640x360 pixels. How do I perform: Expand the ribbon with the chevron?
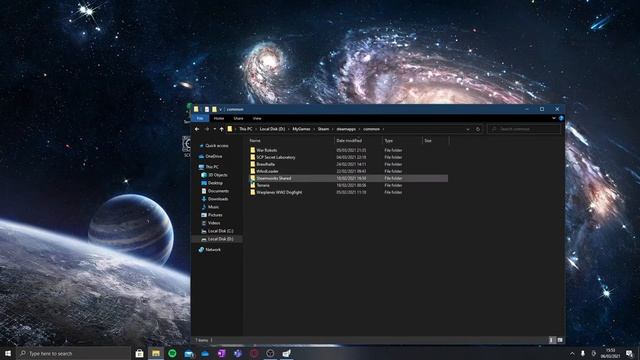pyautogui.click(x=554, y=118)
